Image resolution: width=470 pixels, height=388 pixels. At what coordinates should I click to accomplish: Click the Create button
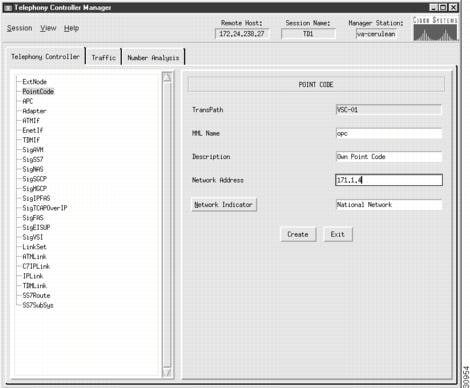(x=298, y=234)
